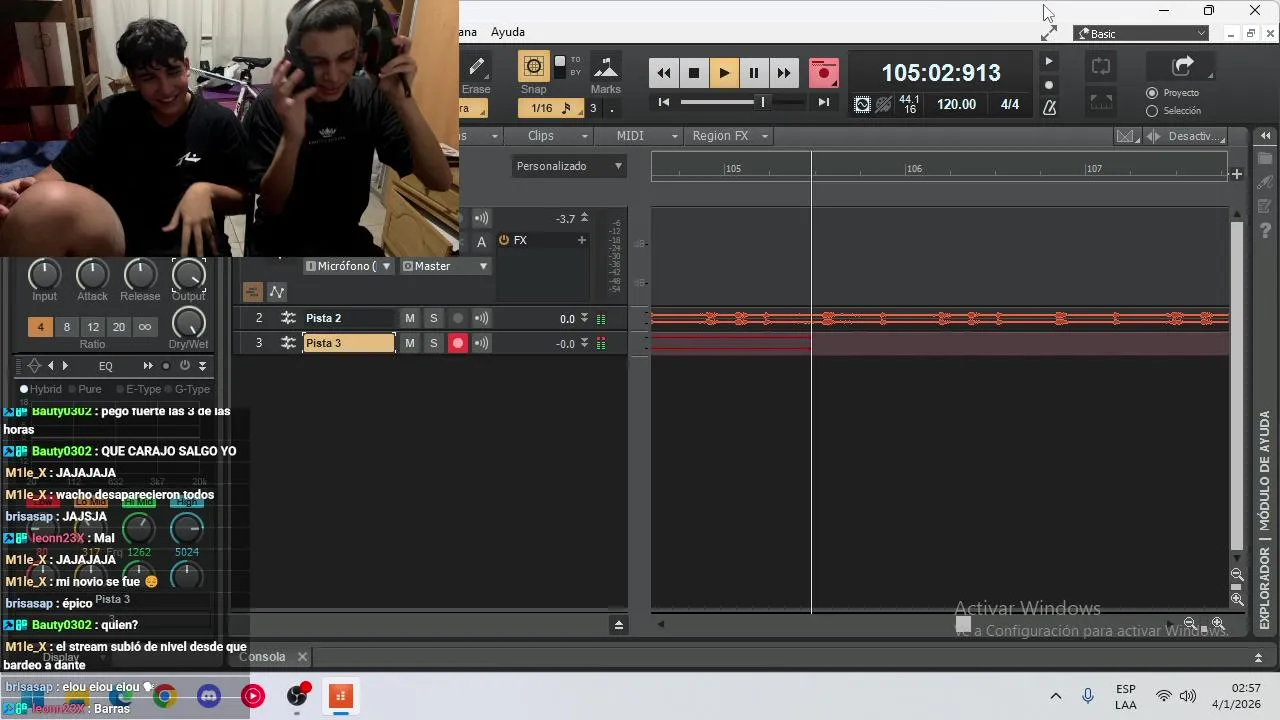Open the Personalizado track control dropdown

click(x=569, y=166)
